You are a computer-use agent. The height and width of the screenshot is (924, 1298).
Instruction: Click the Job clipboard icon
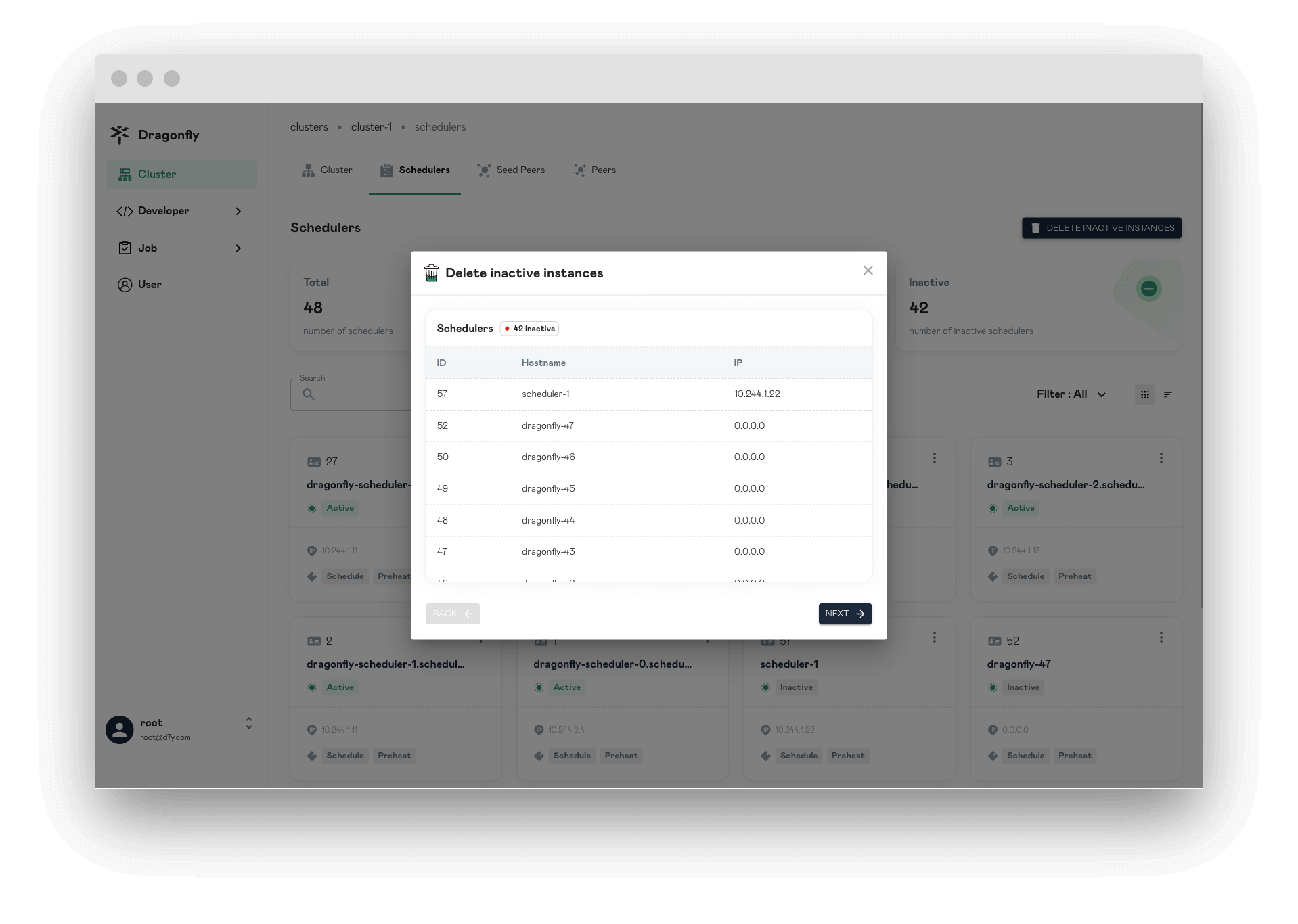point(125,248)
